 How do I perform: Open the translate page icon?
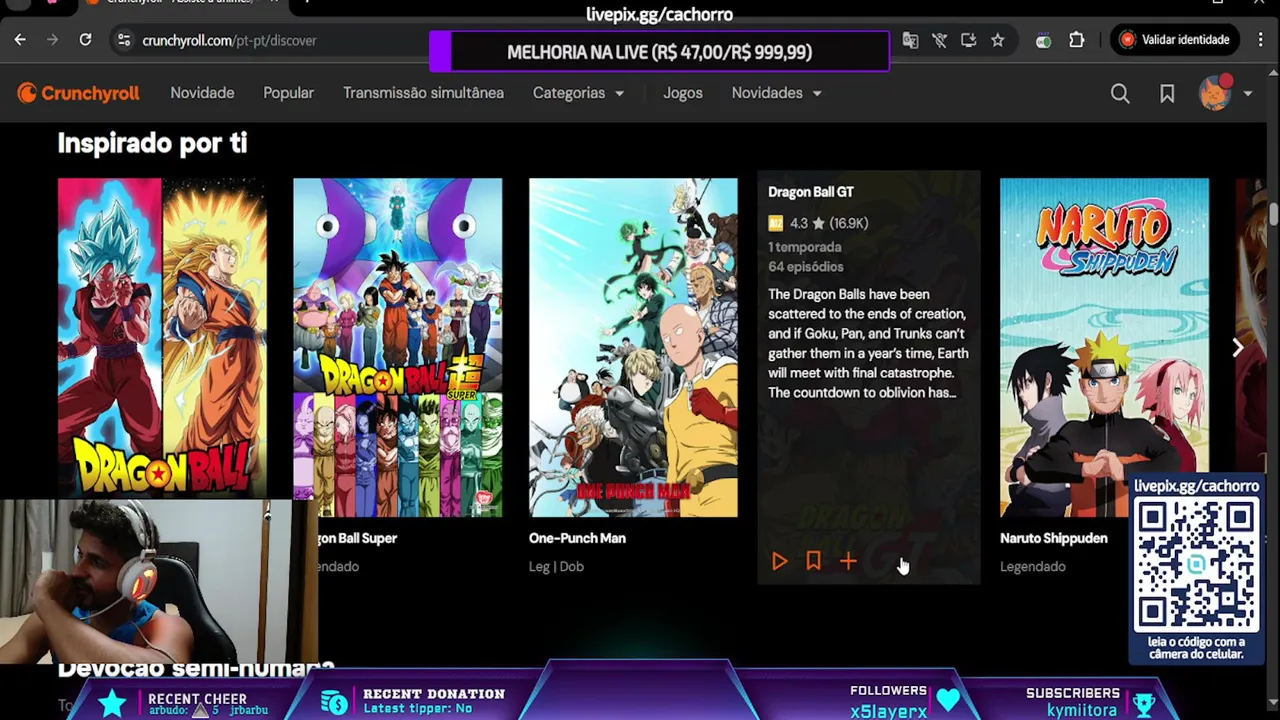pos(910,40)
